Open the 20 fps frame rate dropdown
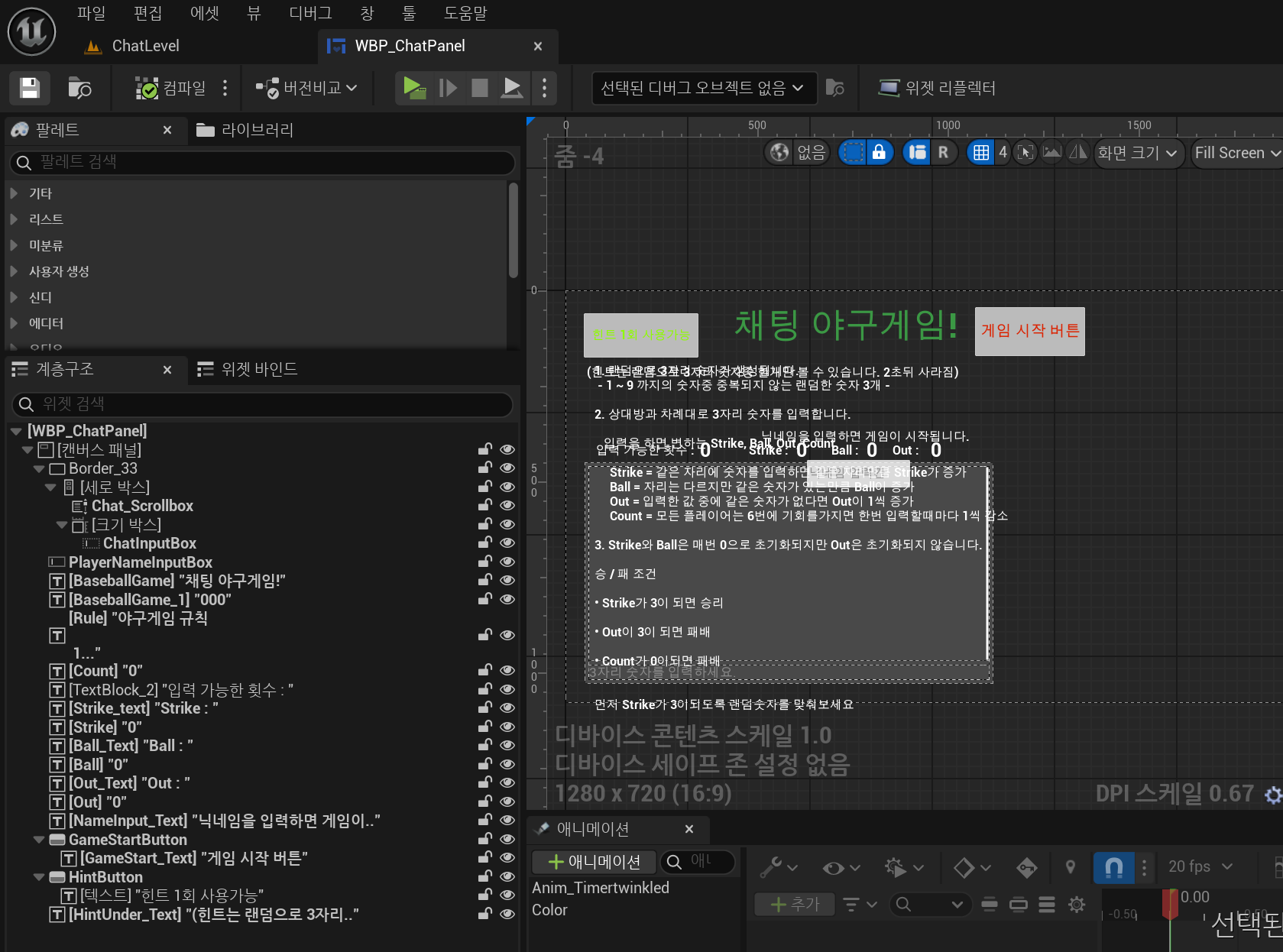 (x=1200, y=866)
